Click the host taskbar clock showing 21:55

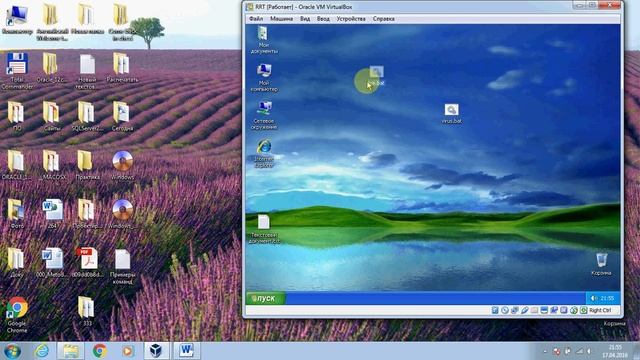[x=615, y=351]
